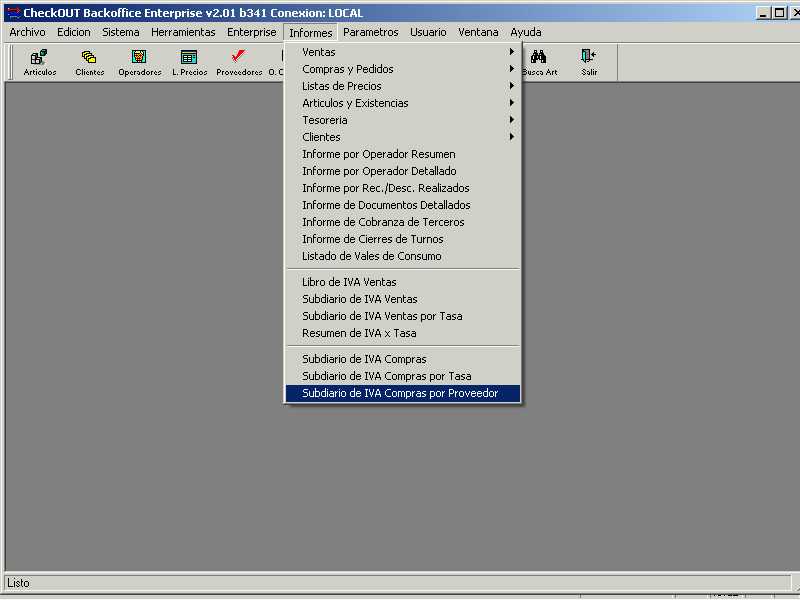The width and height of the screenshot is (800, 600).
Task: Select Listado de Vales de Consumo
Action: (x=403, y=256)
